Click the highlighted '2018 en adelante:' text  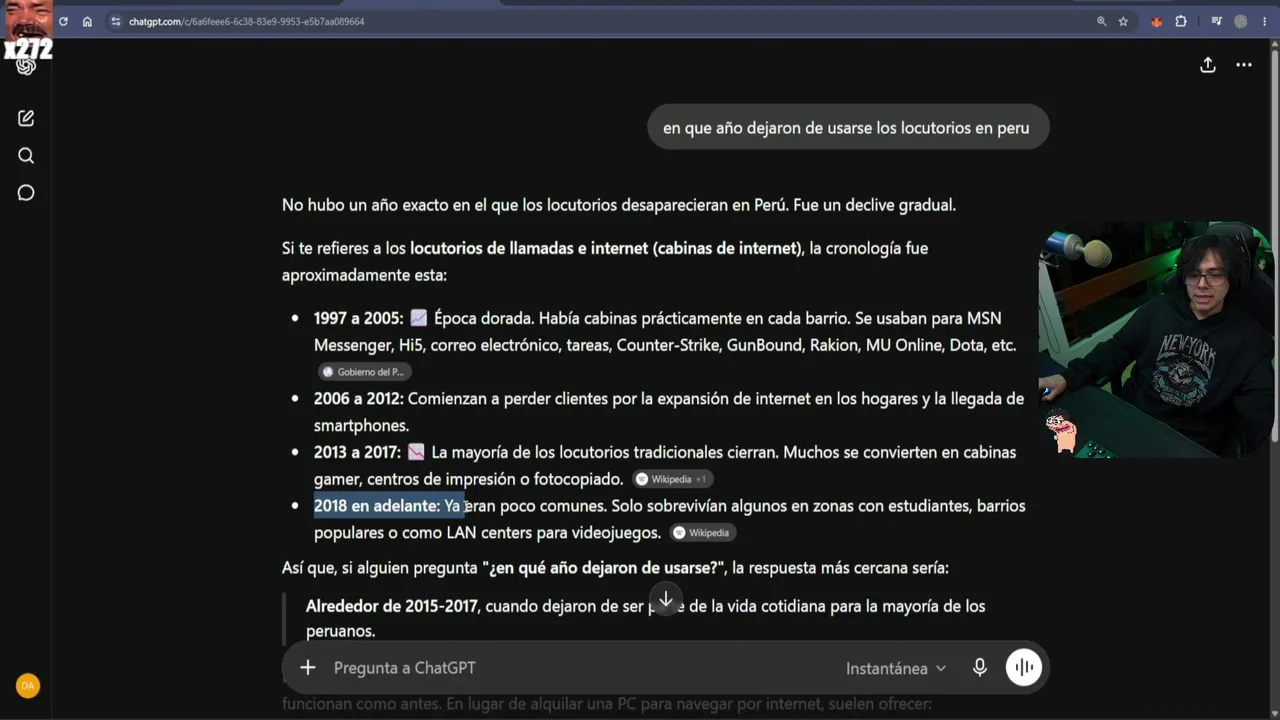(377, 506)
